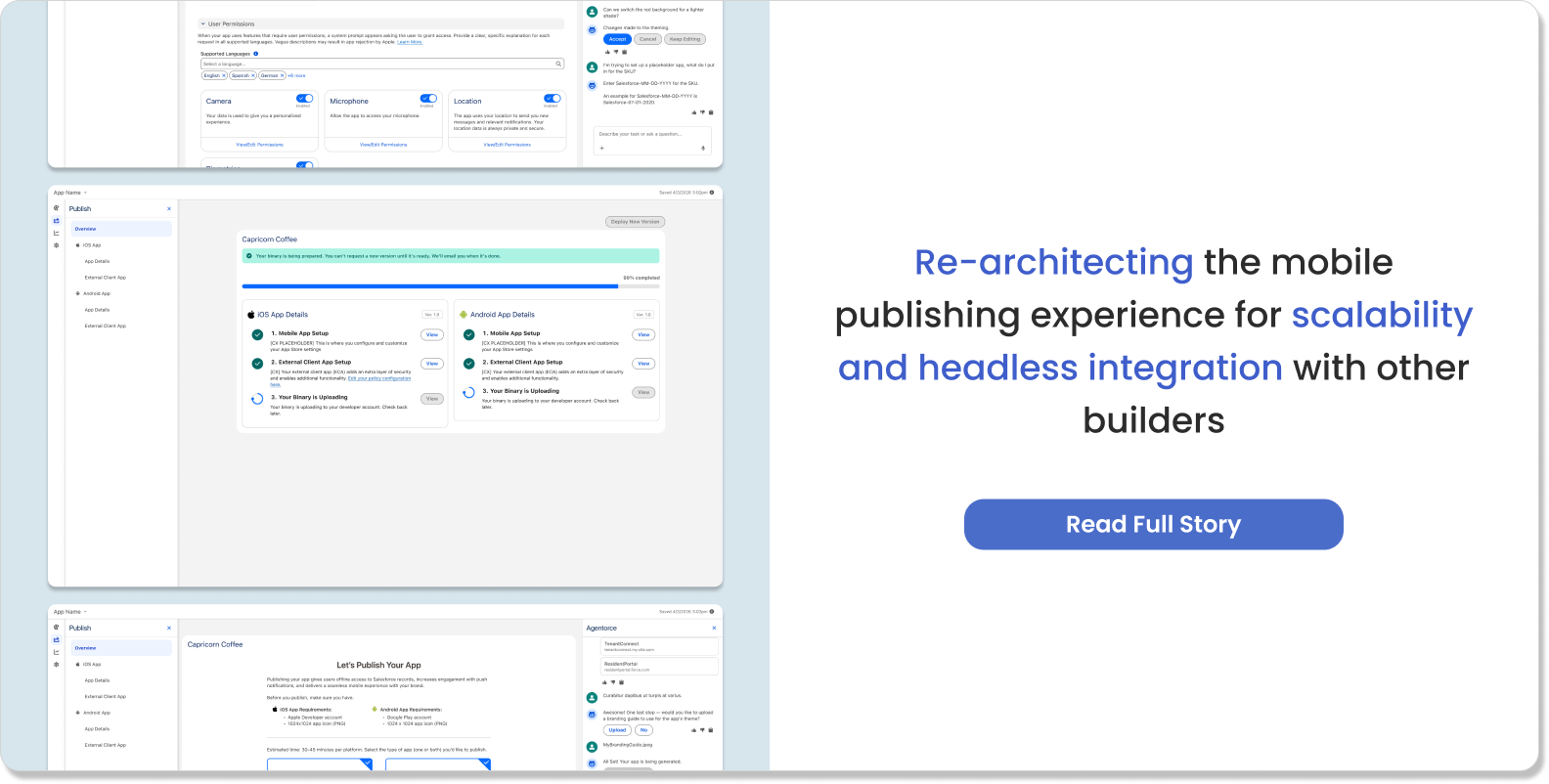Click No in Agentforce chat
Image resolution: width=1549 pixels, height=784 pixels.
[643, 730]
